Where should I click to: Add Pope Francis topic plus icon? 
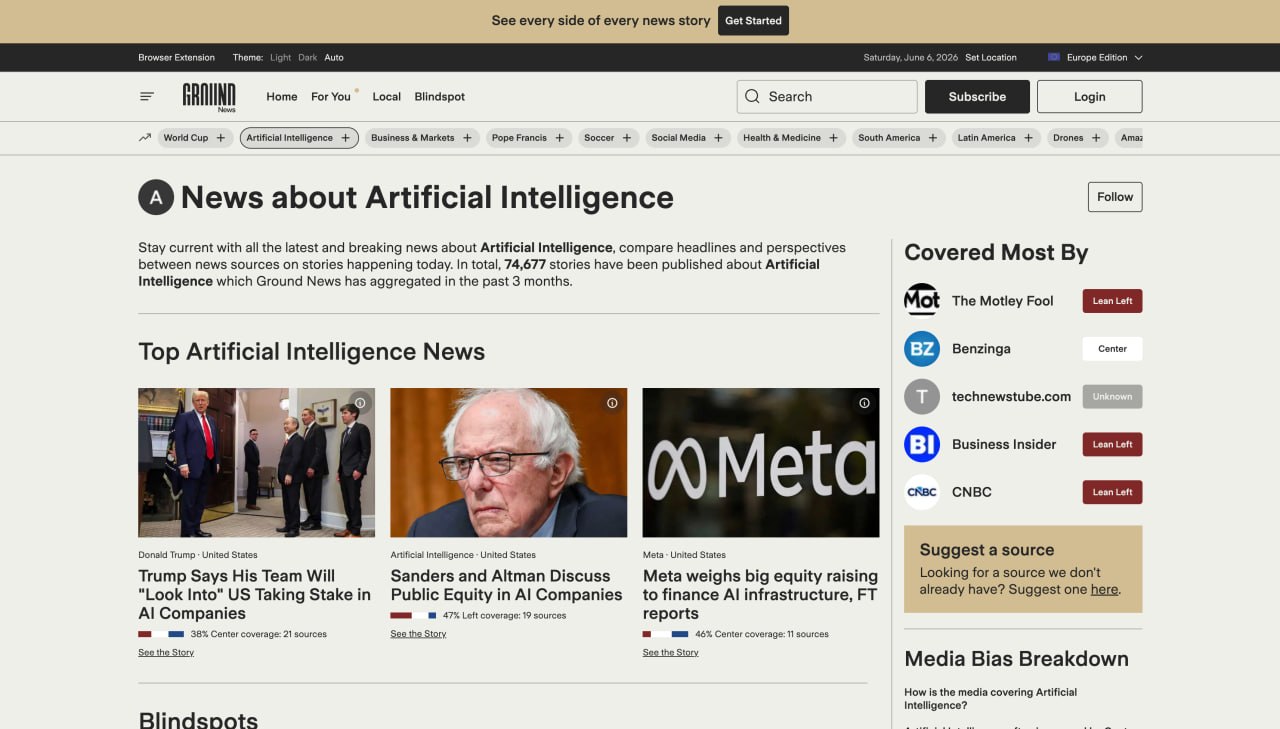click(x=560, y=138)
